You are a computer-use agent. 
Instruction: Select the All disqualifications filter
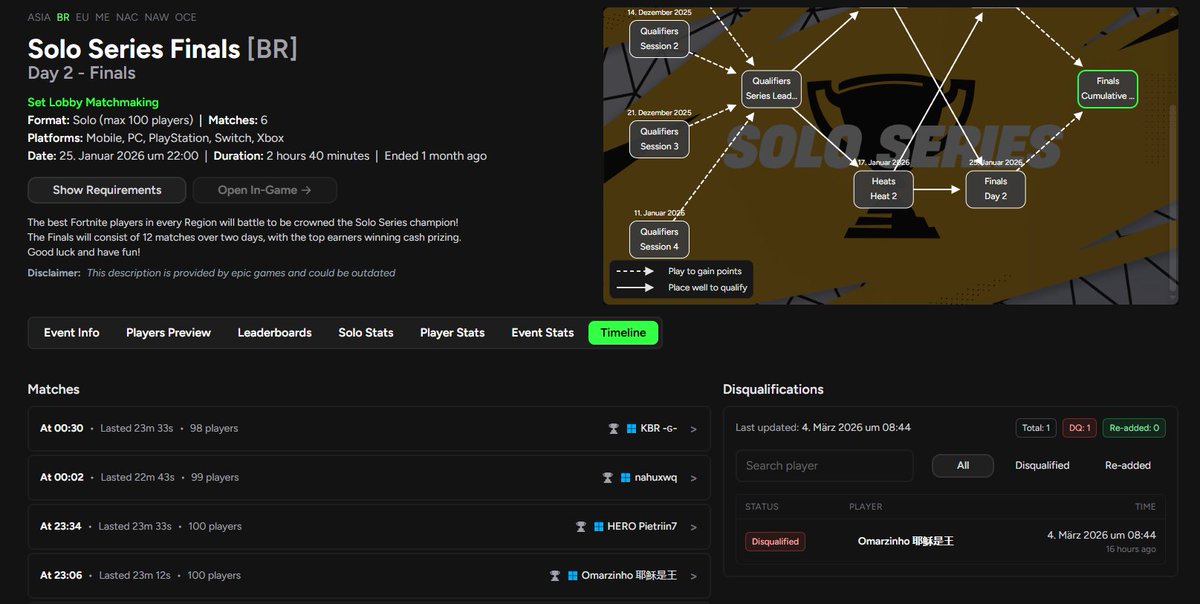coord(963,465)
